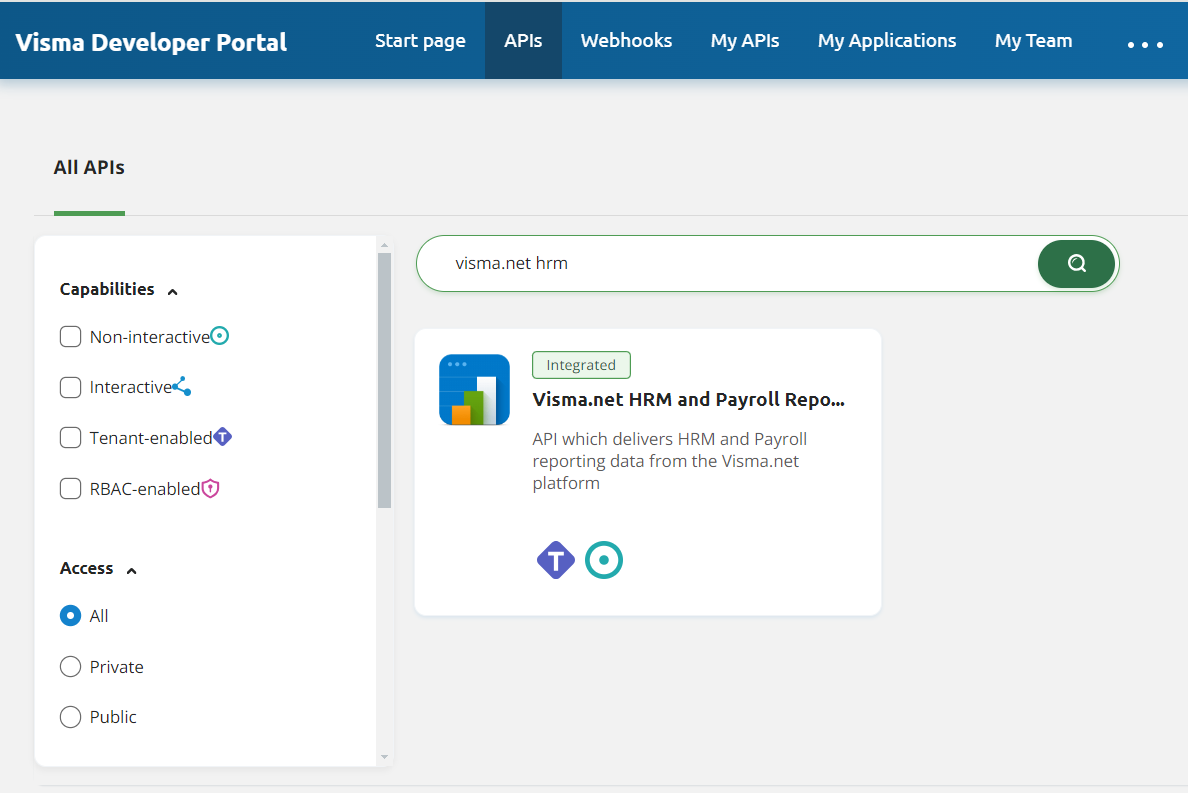This screenshot has width=1188, height=793.
Task: Open the ellipsis navigation menu
Action: tap(1144, 44)
